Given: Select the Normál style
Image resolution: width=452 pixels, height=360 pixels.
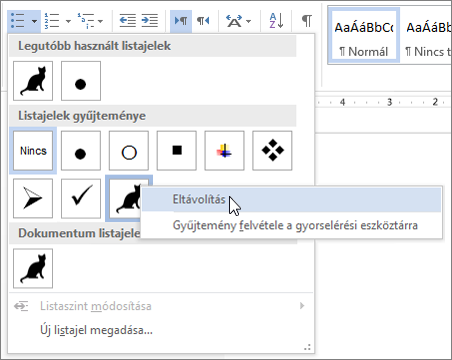Looking at the screenshot, I should point(364,36).
